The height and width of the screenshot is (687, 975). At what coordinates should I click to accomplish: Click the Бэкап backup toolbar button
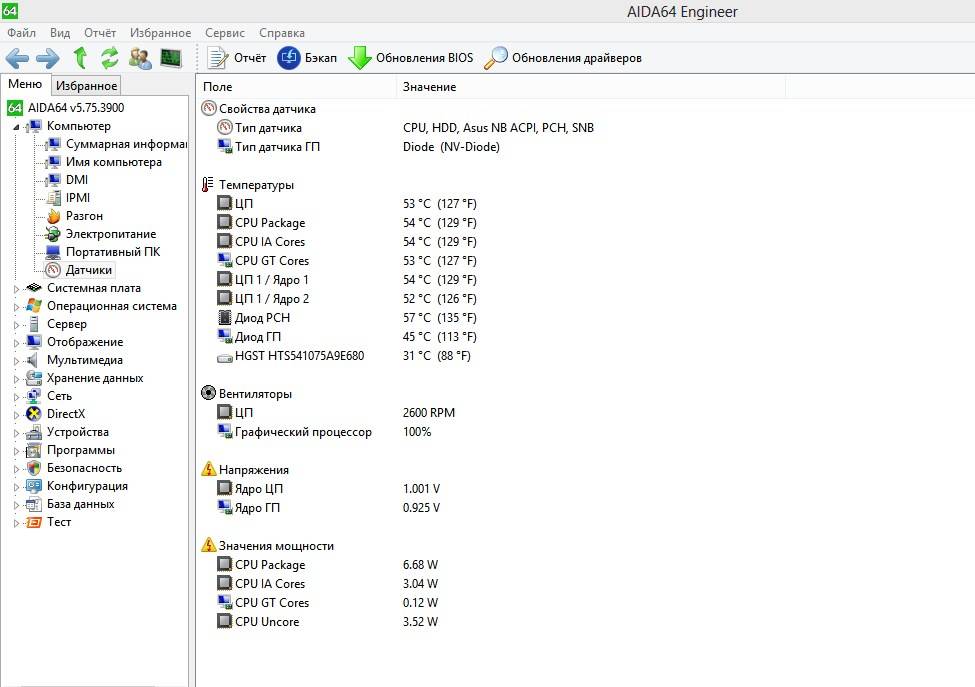click(x=307, y=58)
